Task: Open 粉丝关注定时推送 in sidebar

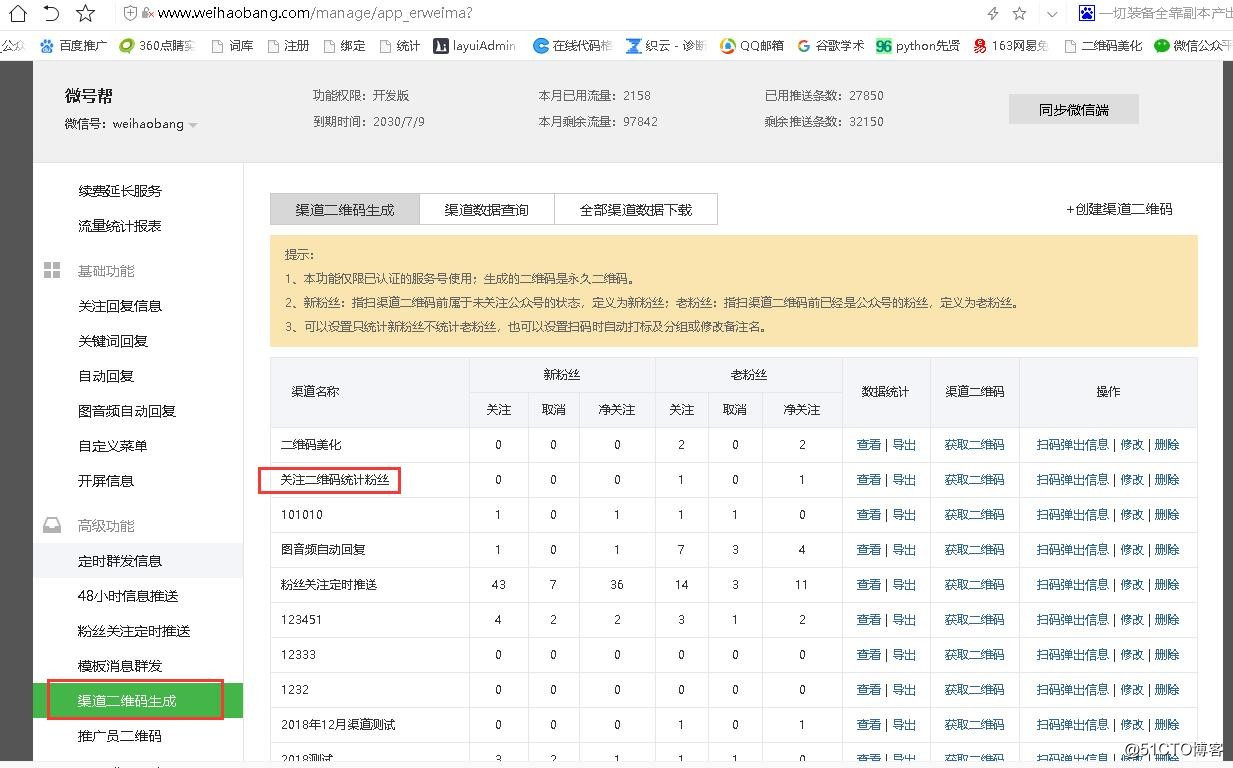Action: [134, 631]
